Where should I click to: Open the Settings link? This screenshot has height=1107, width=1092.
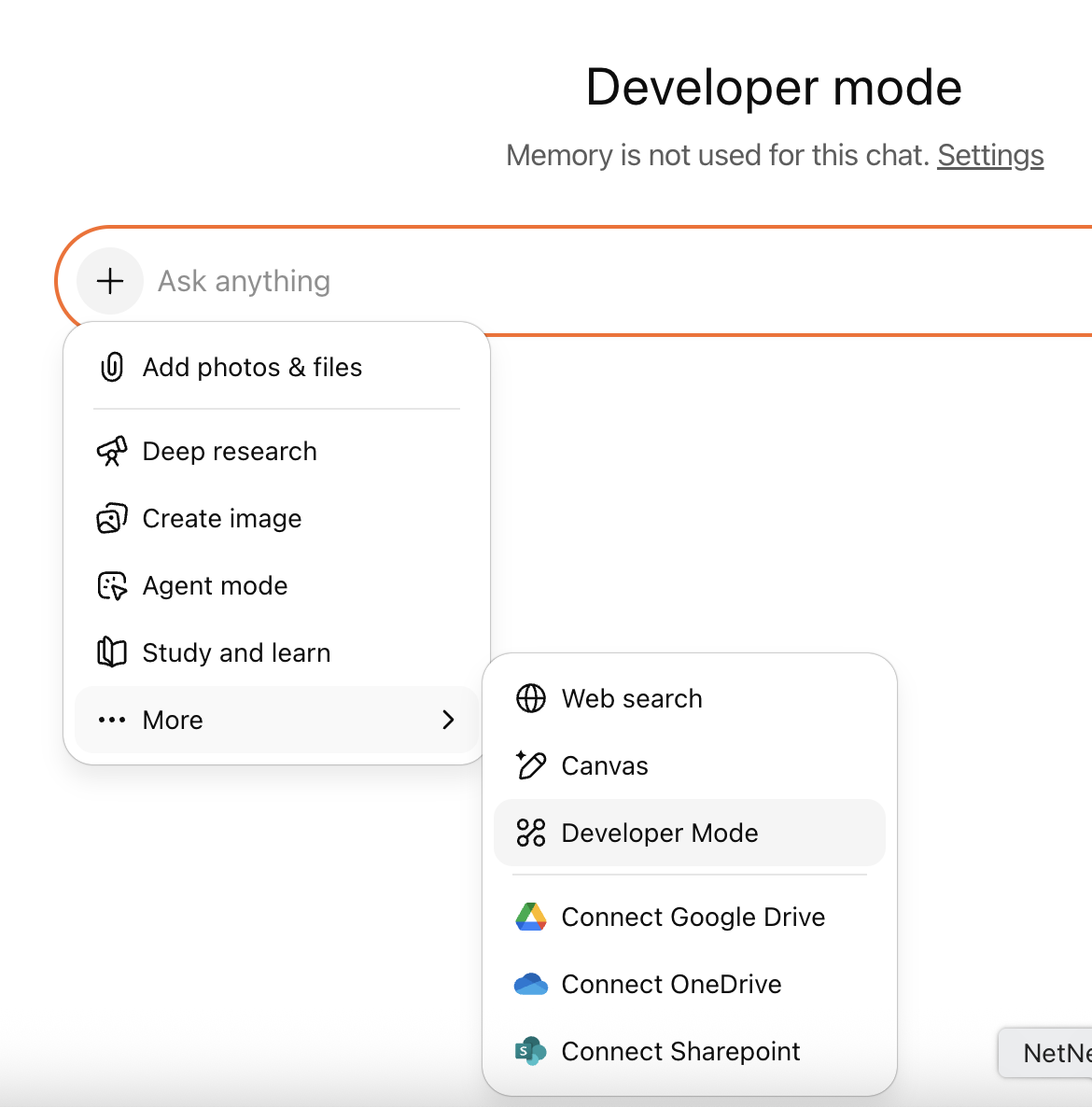[x=990, y=155]
